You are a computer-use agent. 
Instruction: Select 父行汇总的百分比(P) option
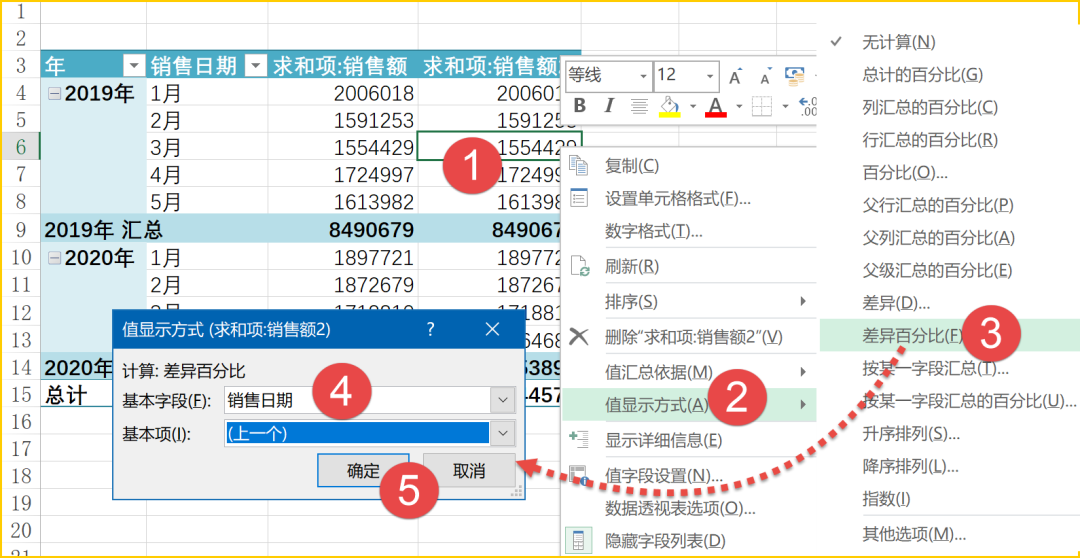point(937,205)
